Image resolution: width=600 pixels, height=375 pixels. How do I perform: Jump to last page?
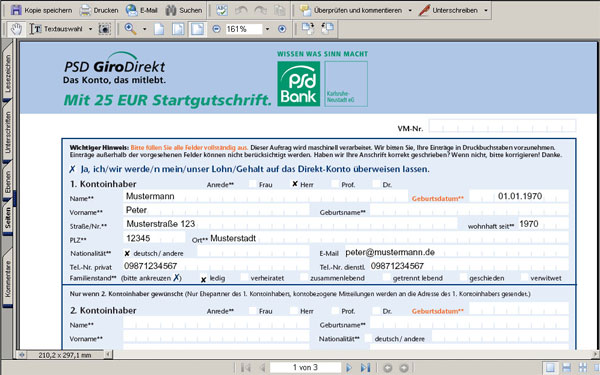tap(365, 368)
